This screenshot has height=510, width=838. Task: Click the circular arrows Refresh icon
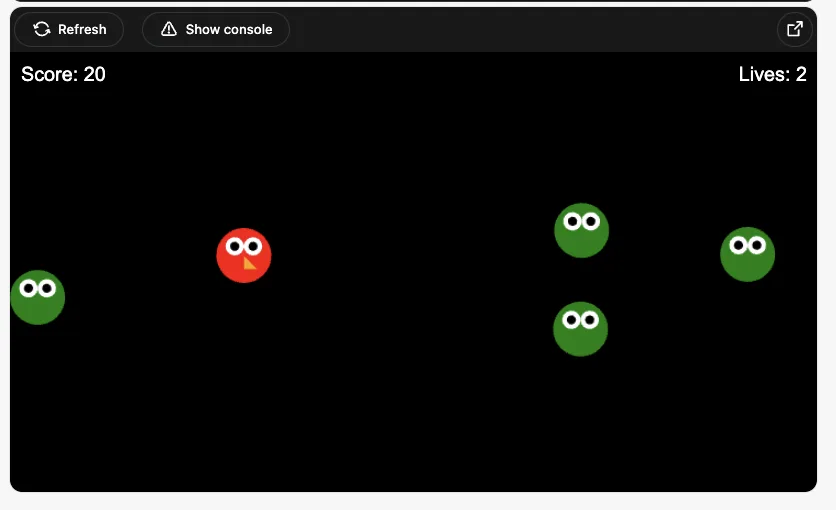42,29
